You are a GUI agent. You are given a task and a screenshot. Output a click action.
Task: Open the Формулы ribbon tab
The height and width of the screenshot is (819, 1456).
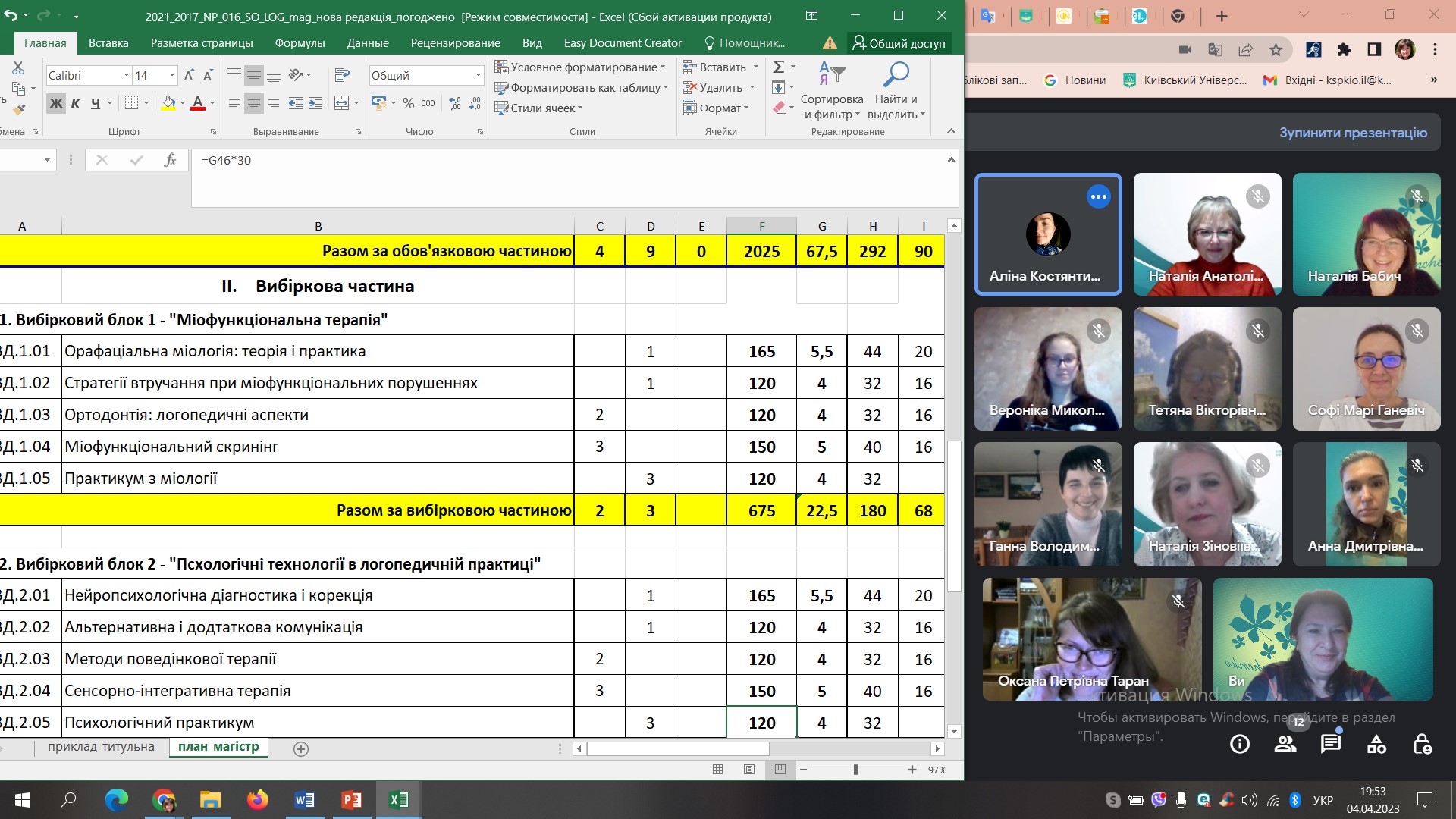(x=300, y=43)
